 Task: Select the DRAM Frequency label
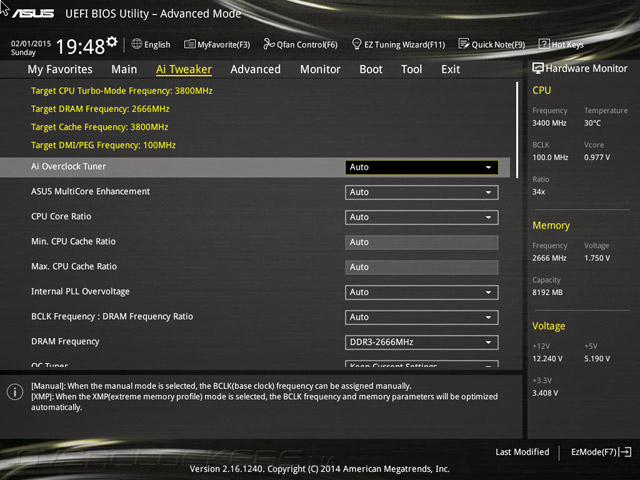pyautogui.click(x=65, y=341)
